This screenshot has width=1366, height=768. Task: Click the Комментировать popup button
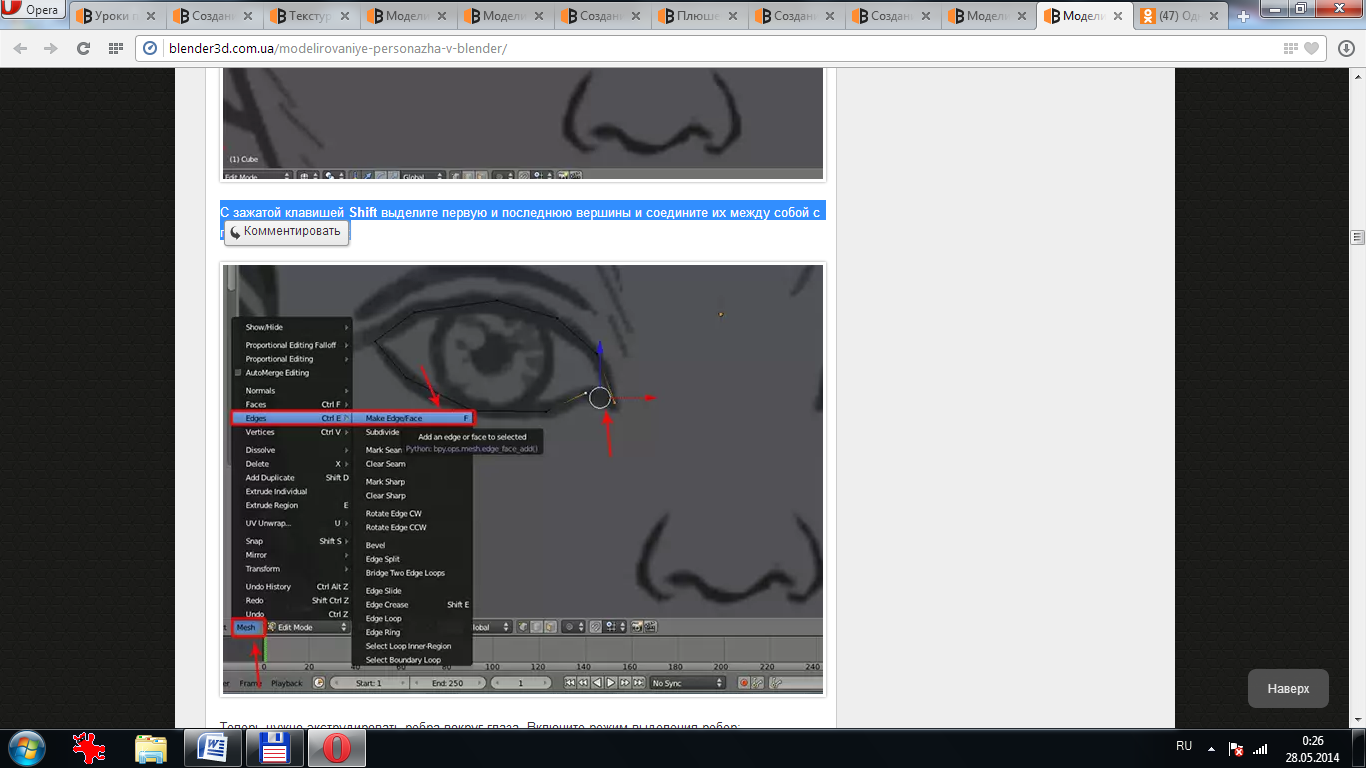coord(286,231)
